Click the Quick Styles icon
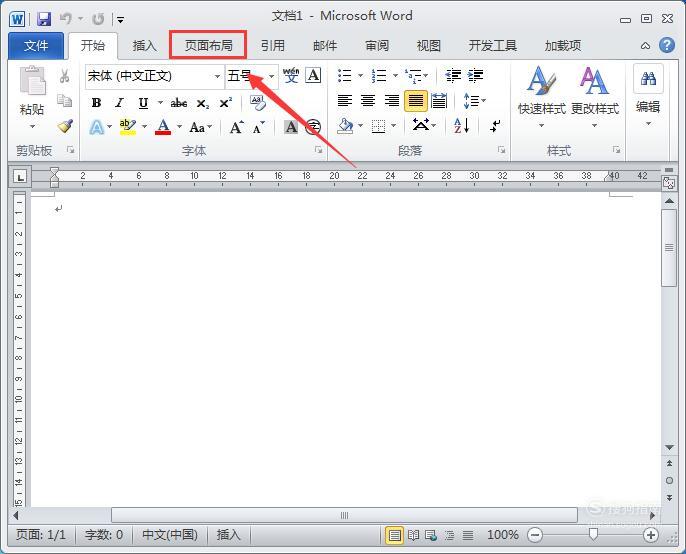The image size is (686, 554). coord(542,80)
